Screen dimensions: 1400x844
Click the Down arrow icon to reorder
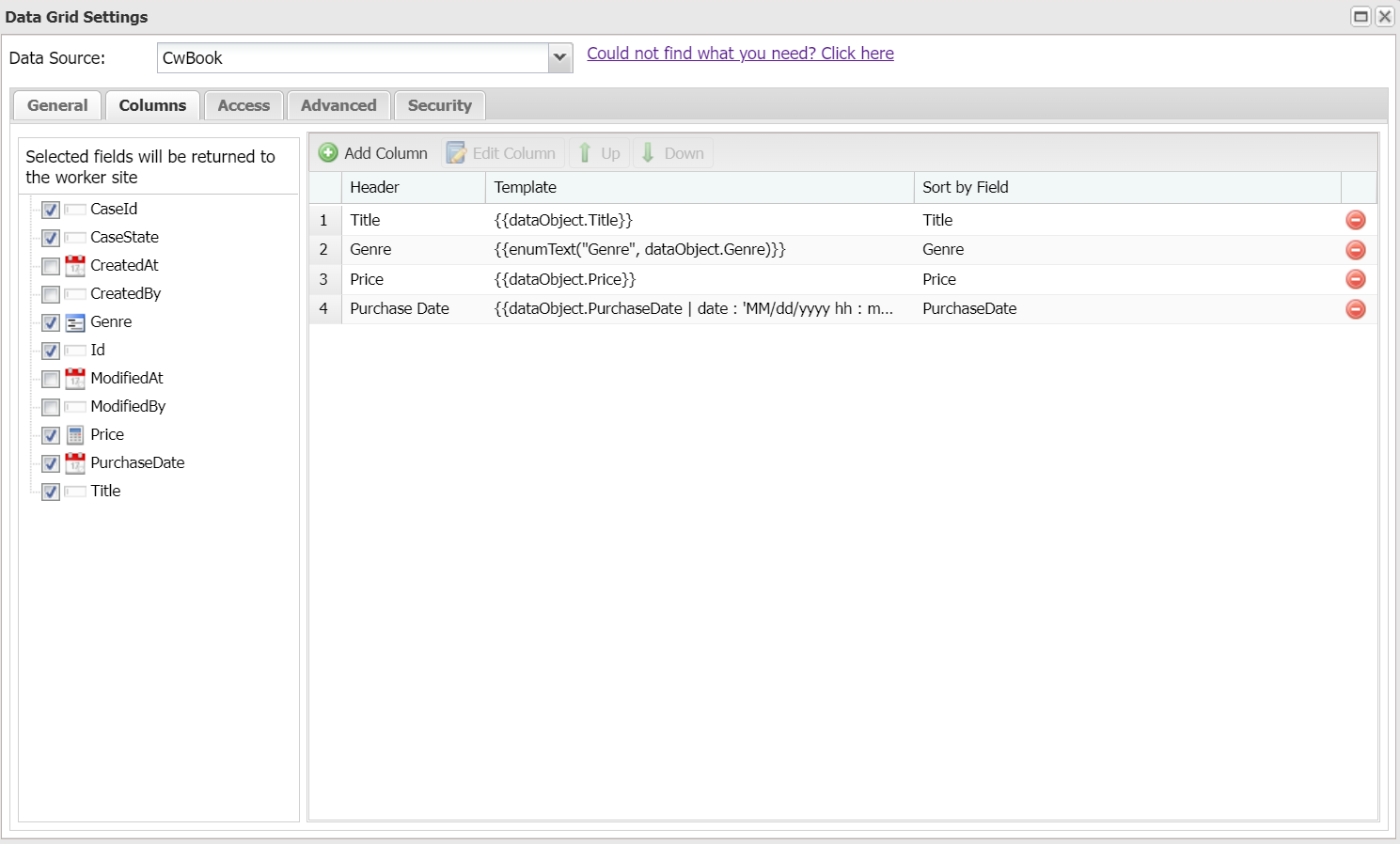(649, 152)
